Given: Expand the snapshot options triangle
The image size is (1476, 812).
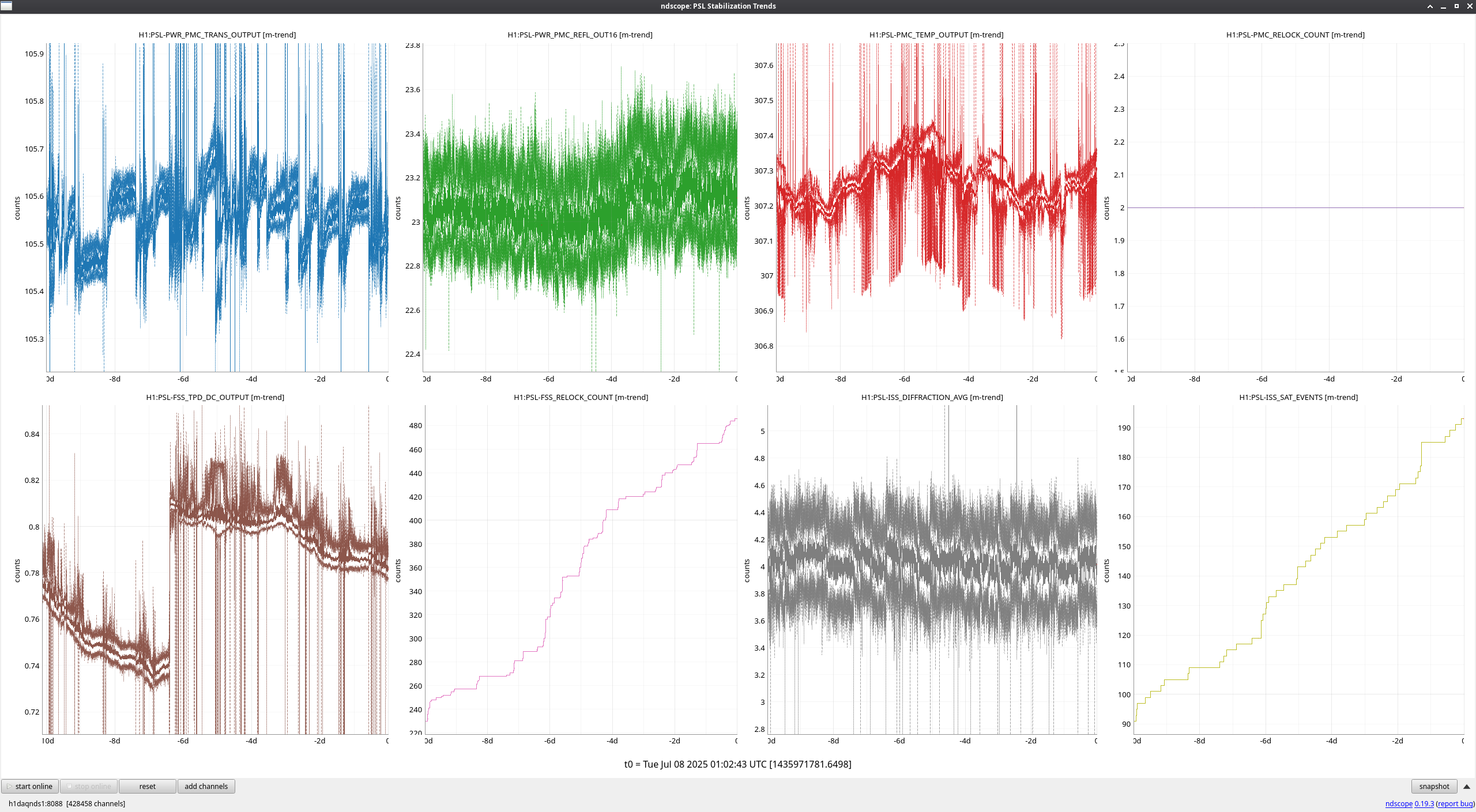Looking at the screenshot, I should (1467, 787).
